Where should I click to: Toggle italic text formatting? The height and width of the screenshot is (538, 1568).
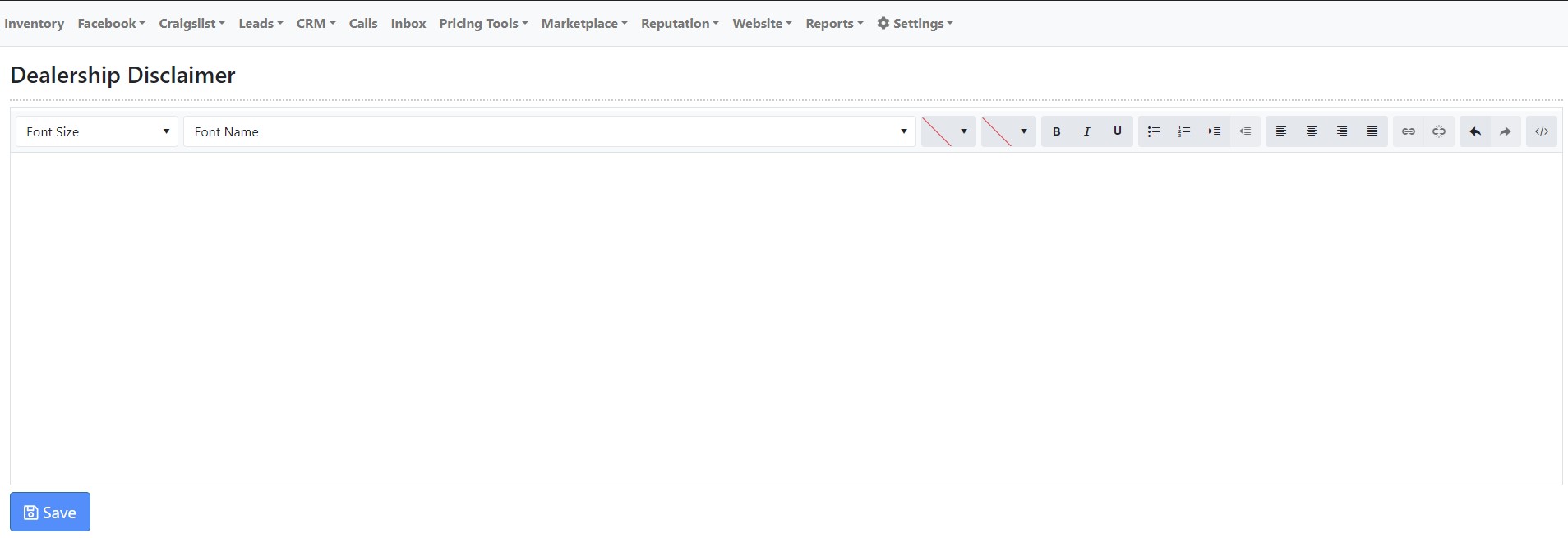[1086, 131]
